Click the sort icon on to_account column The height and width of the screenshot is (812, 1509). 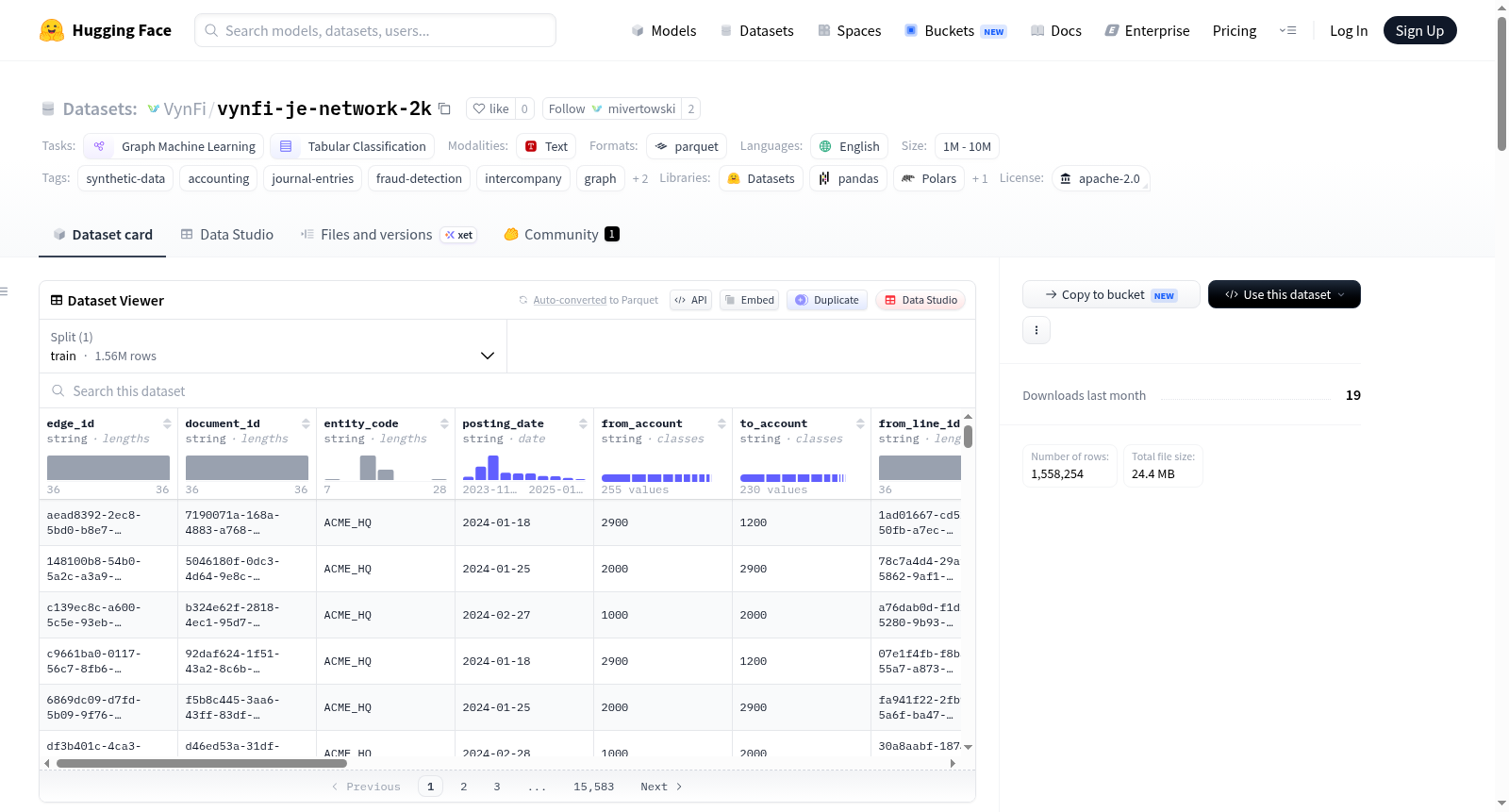(x=860, y=423)
